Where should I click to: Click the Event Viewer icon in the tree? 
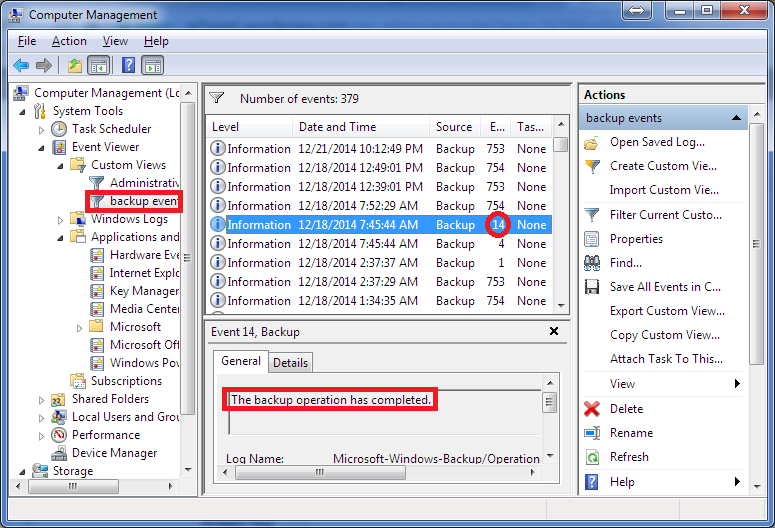[x=59, y=147]
